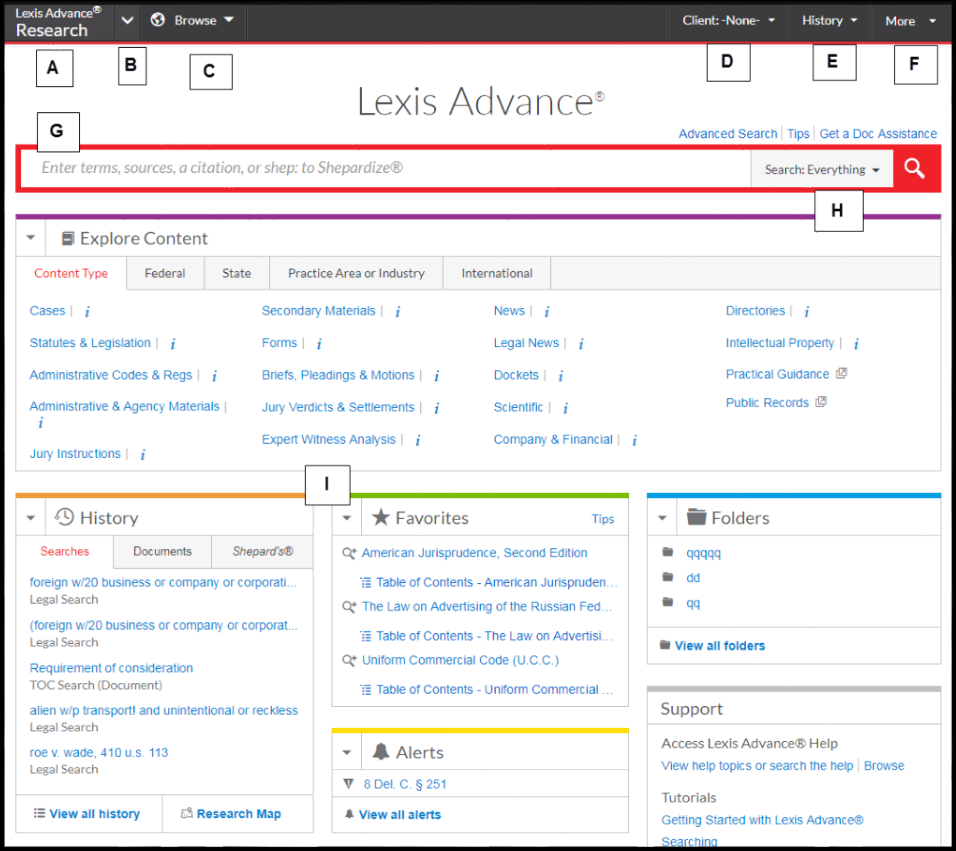Click the filter icon beside 8 Del. C. § 251
Image resolution: width=956 pixels, height=851 pixels.
point(349,784)
